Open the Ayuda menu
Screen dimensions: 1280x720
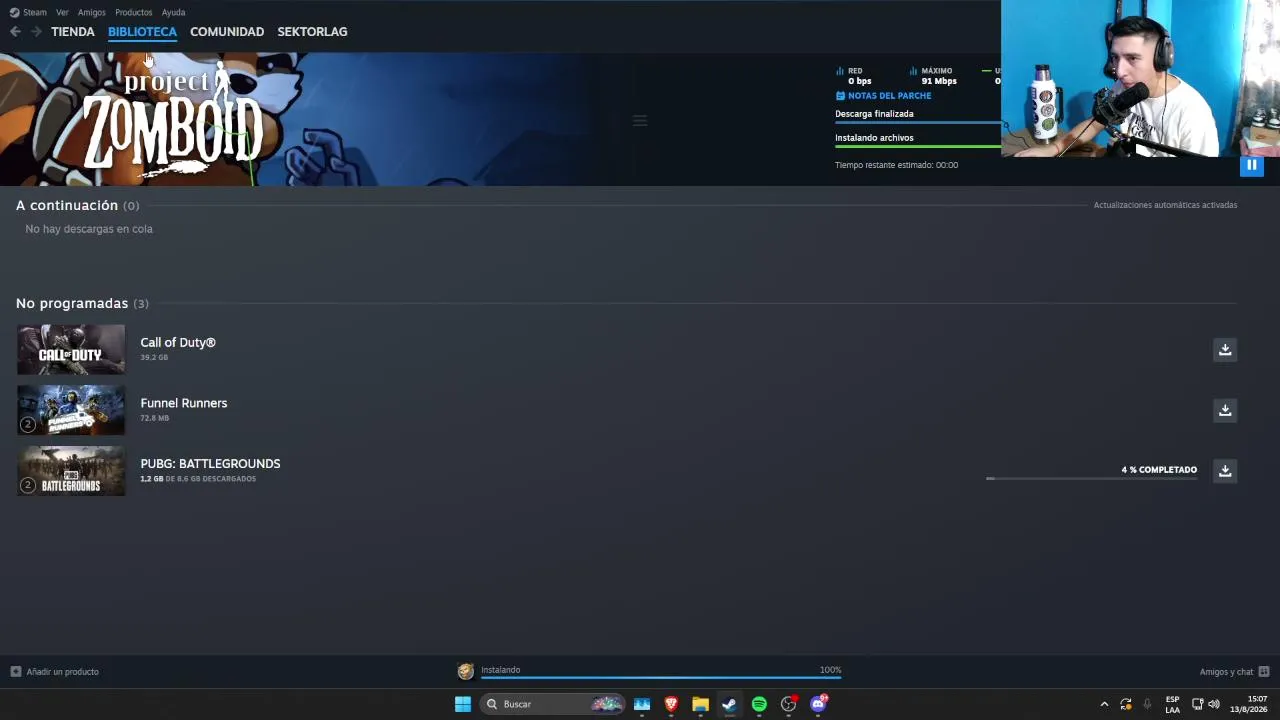173,12
